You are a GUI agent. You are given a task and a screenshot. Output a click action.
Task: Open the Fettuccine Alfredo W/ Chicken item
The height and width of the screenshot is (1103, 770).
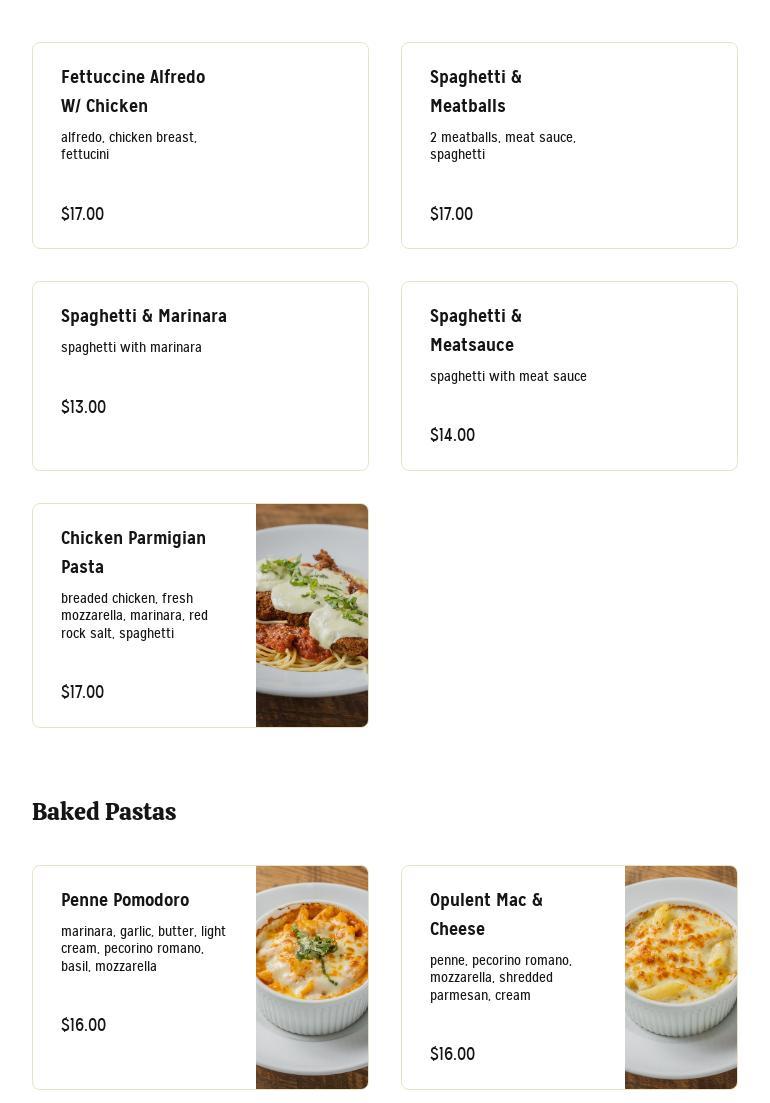(x=133, y=91)
